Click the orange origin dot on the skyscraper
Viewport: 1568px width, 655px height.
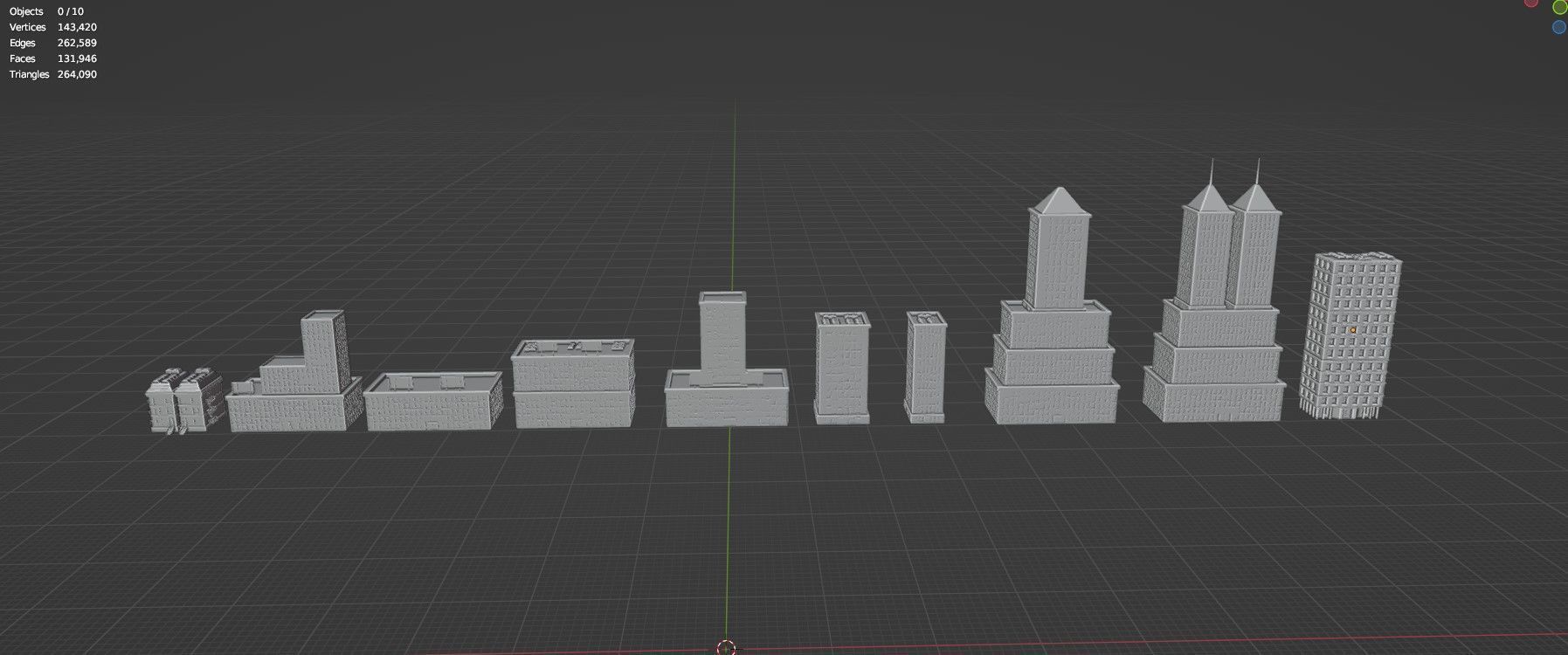(x=1353, y=330)
